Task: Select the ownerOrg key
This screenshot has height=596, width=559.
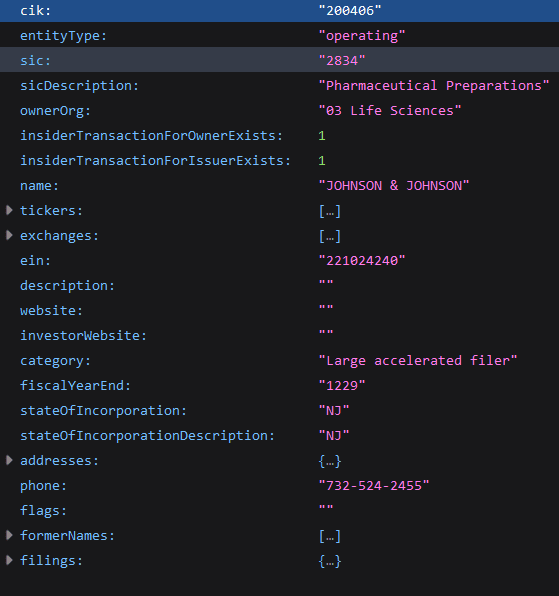Action: pos(55,111)
